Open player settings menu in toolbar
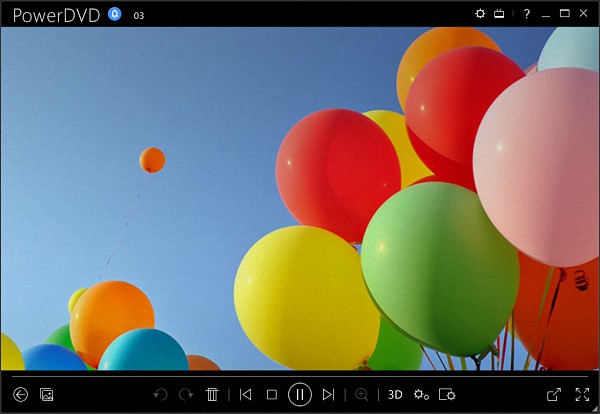The width and height of the screenshot is (600, 414). [447, 395]
